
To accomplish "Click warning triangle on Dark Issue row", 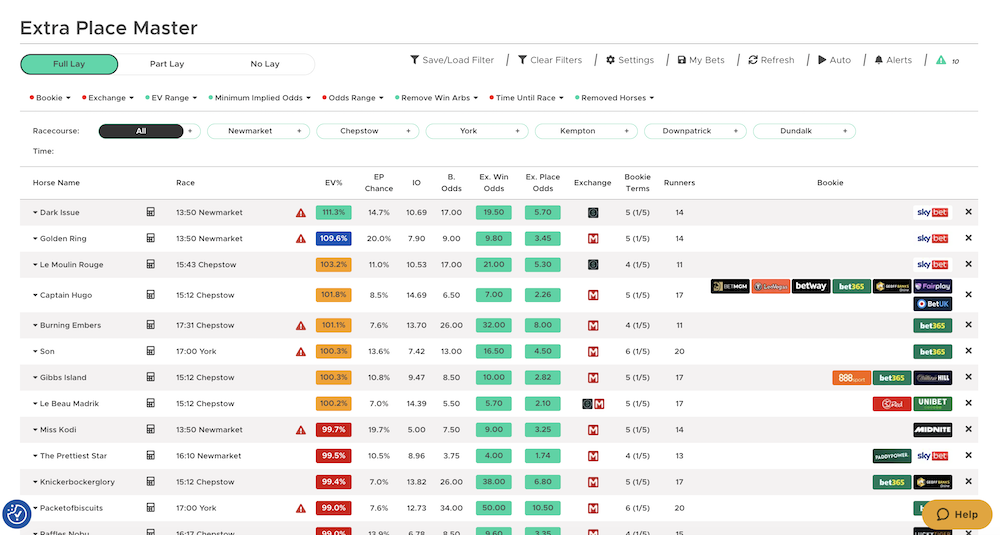I will (300, 213).
